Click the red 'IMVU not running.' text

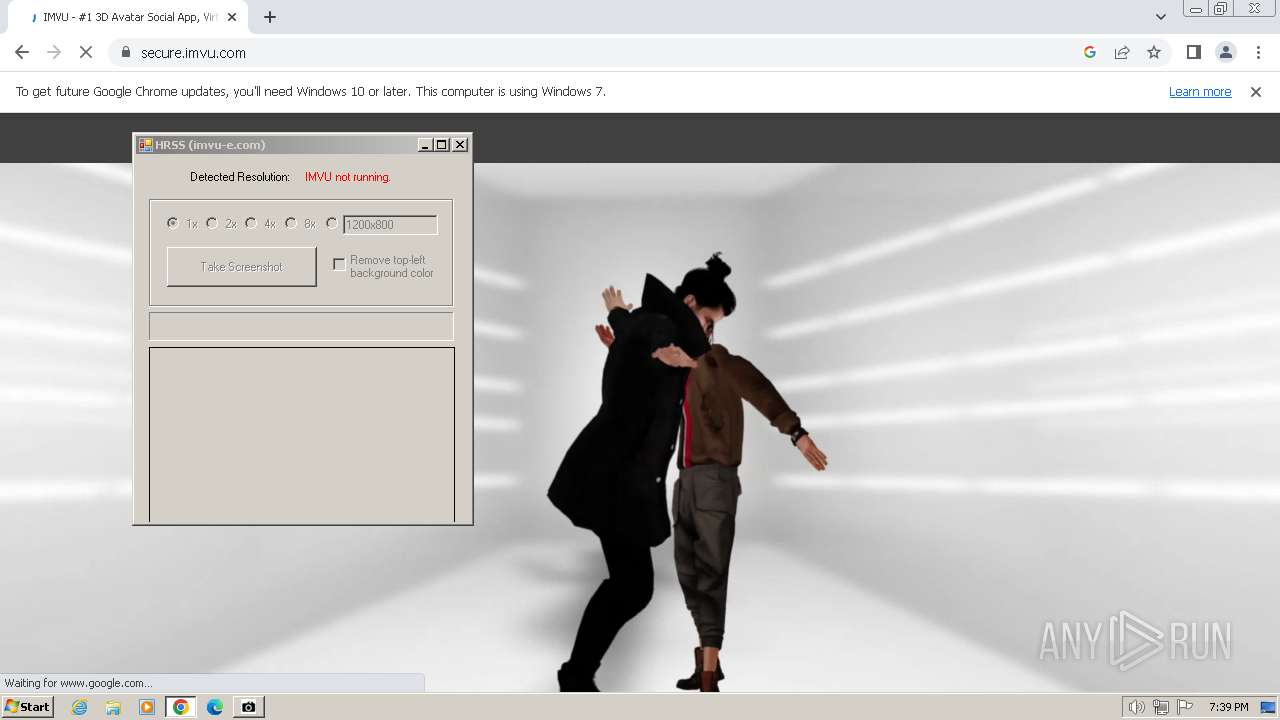348,177
